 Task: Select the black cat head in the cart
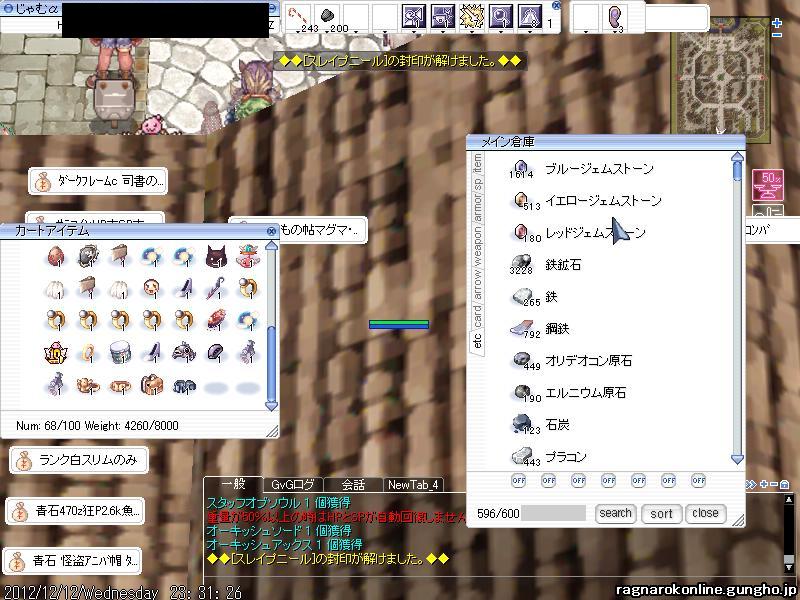pos(216,257)
